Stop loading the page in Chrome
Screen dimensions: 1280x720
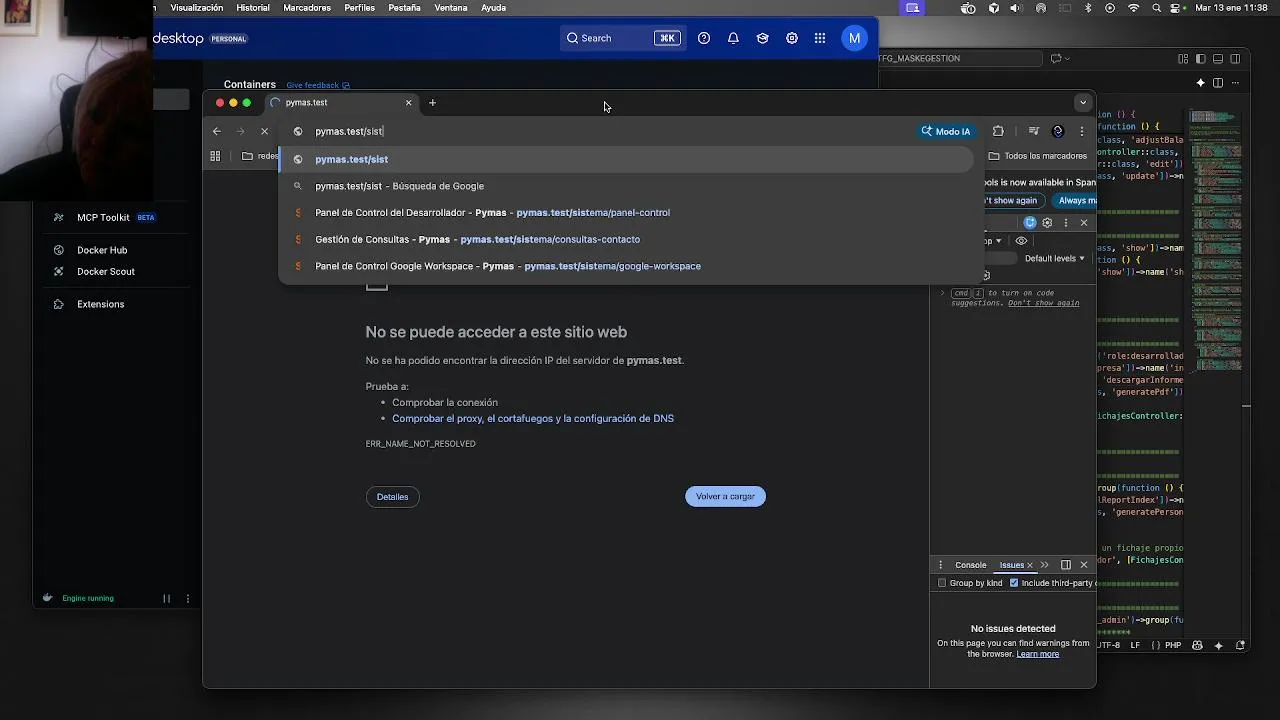pos(264,131)
